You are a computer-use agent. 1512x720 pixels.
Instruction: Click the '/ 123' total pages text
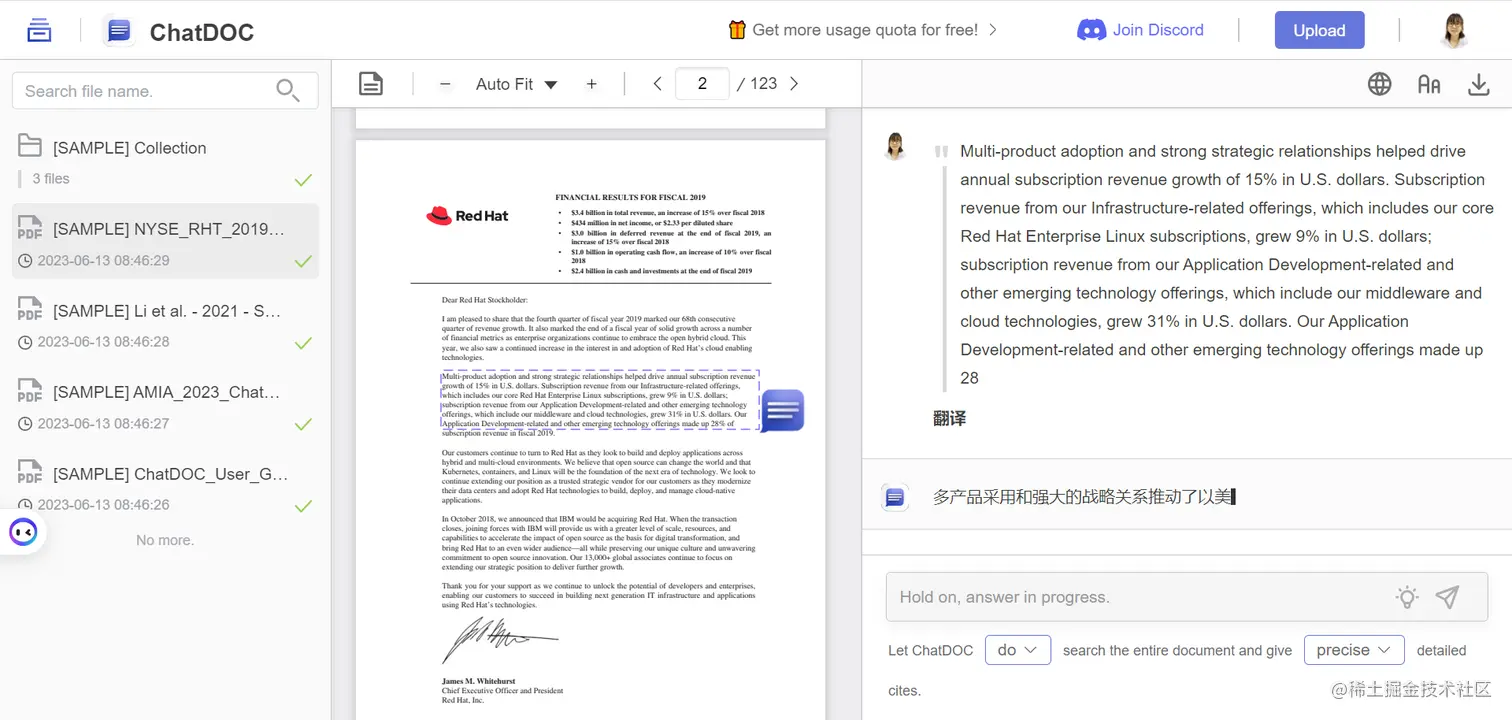coord(757,84)
